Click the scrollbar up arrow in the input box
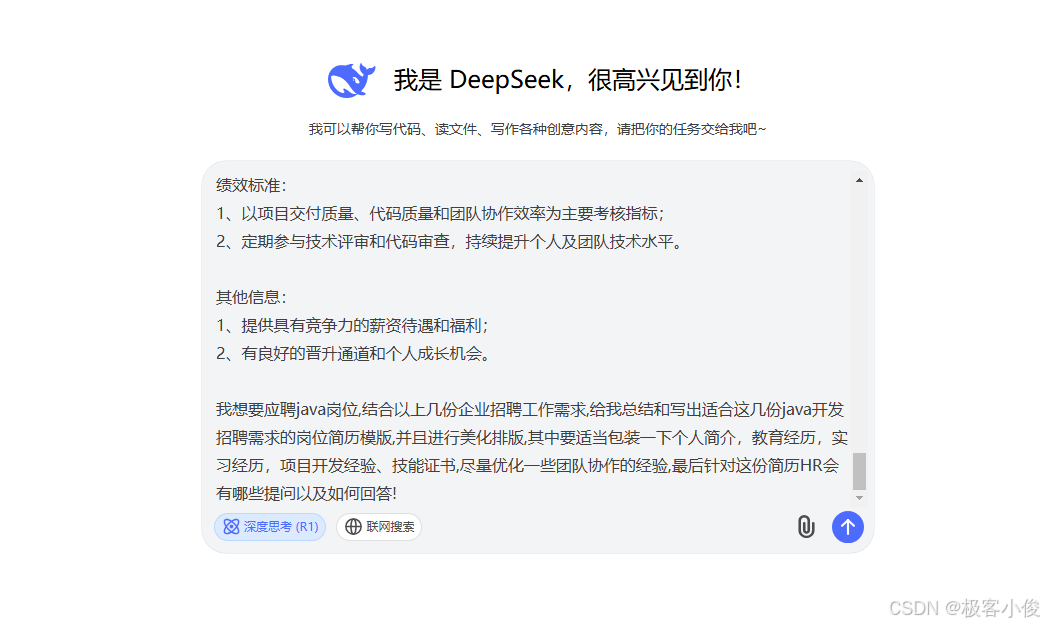The height and width of the screenshot is (626, 1044). pos(860,180)
